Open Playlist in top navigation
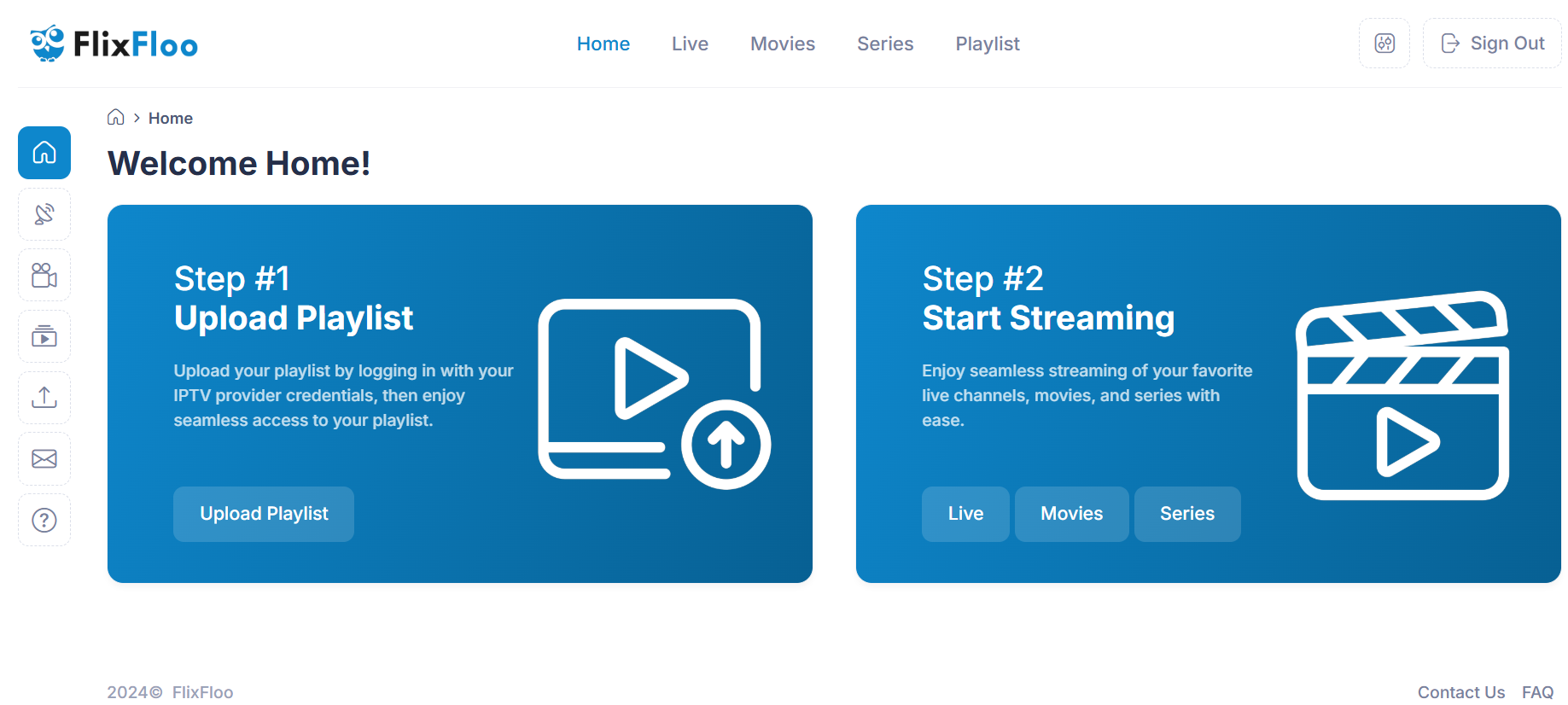The image size is (1568, 705). click(988, 44)
